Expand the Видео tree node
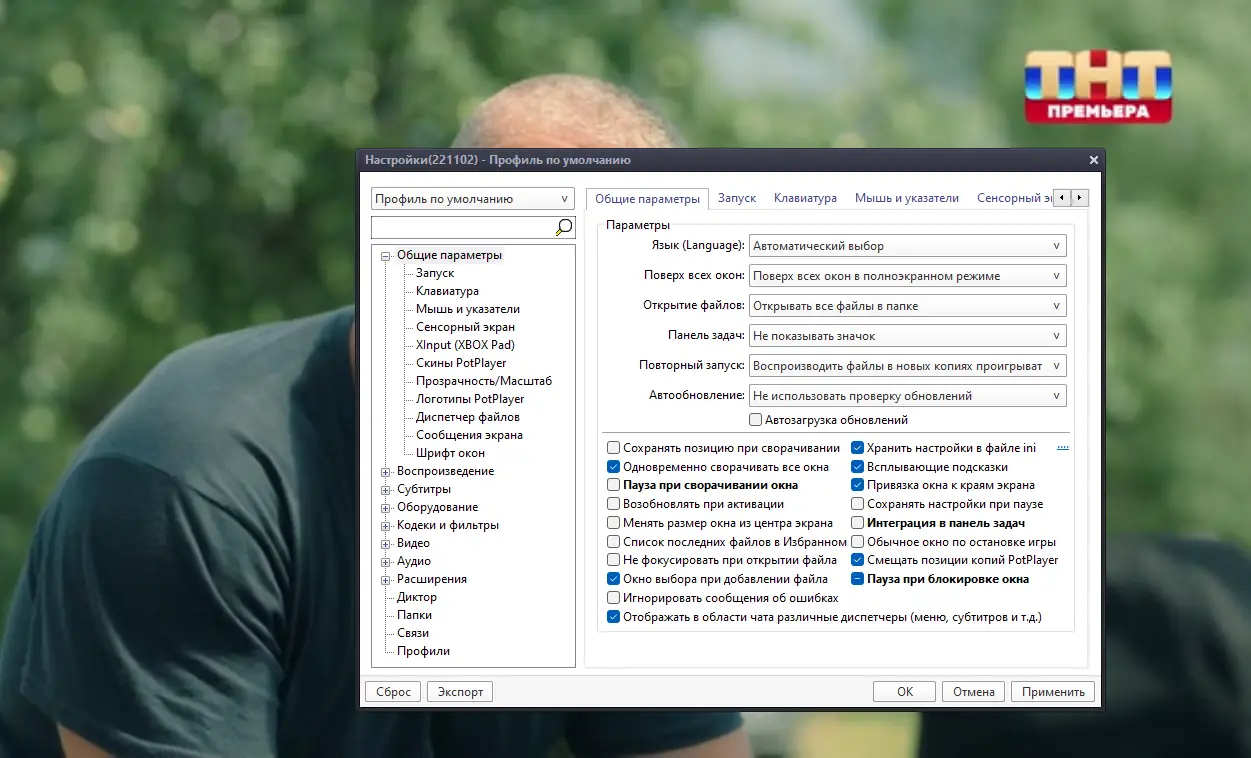 pos(385,544)
